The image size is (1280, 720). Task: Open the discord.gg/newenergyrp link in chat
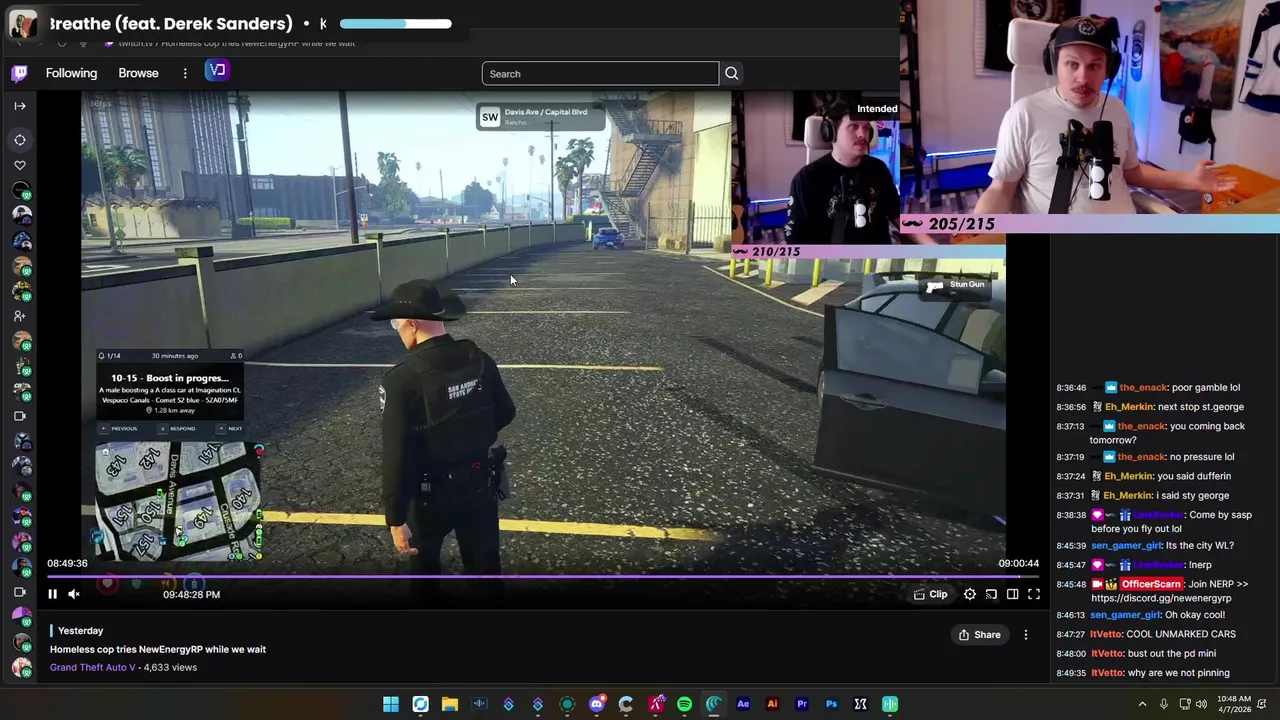(1161, 598)
